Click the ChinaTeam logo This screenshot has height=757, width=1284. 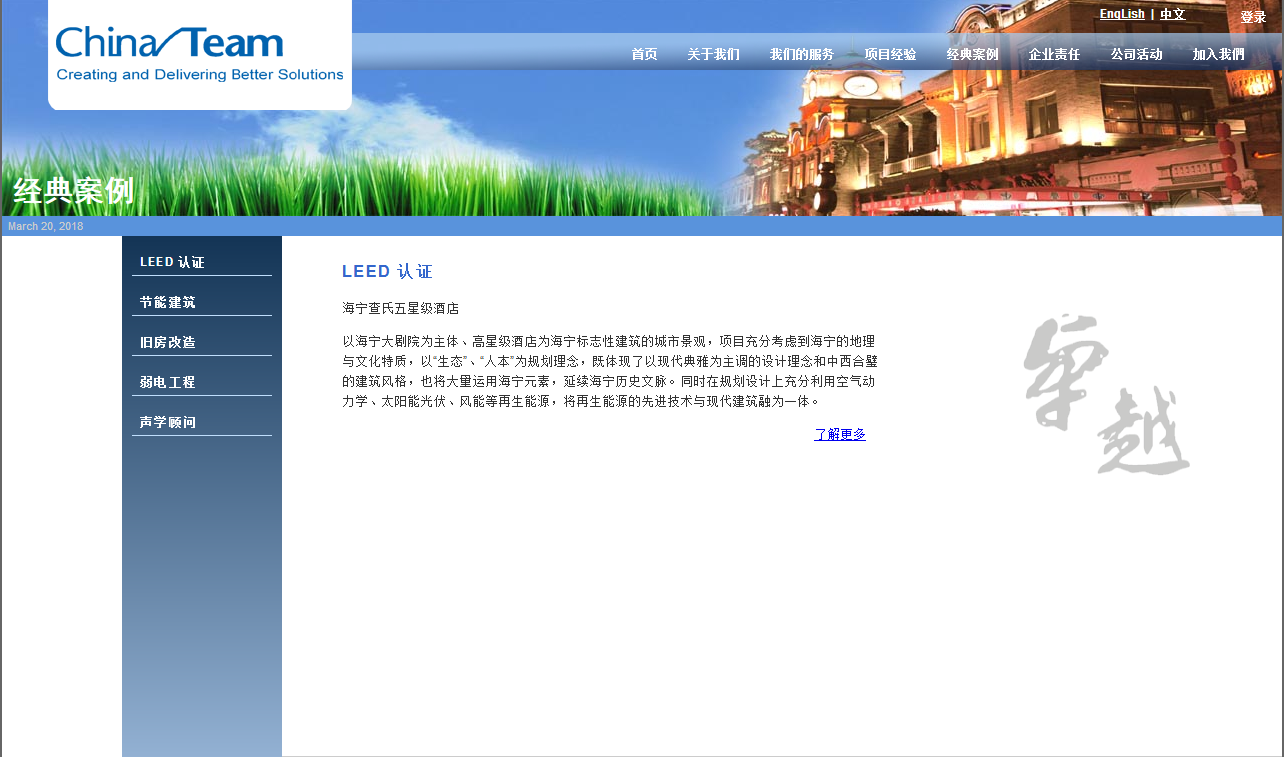199,54
